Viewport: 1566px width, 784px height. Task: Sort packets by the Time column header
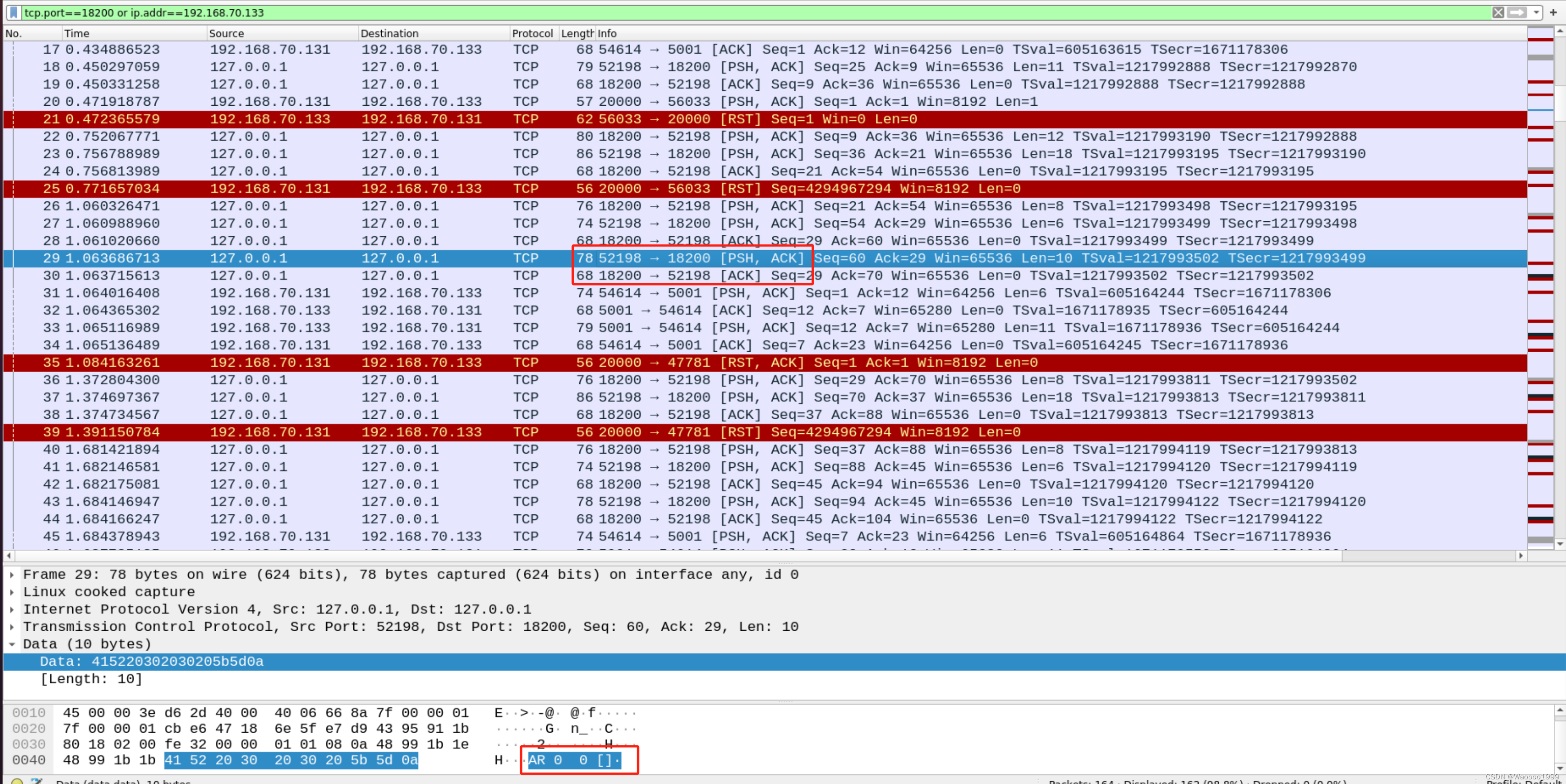click(134, 34)
